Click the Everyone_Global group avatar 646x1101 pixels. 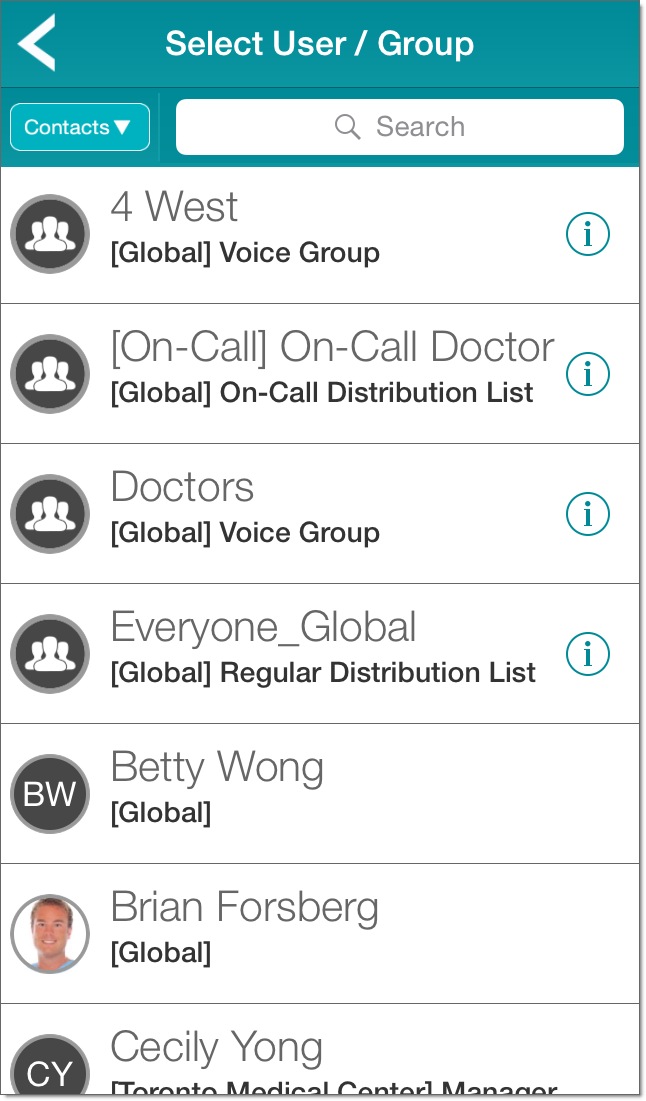coord(50,654)
